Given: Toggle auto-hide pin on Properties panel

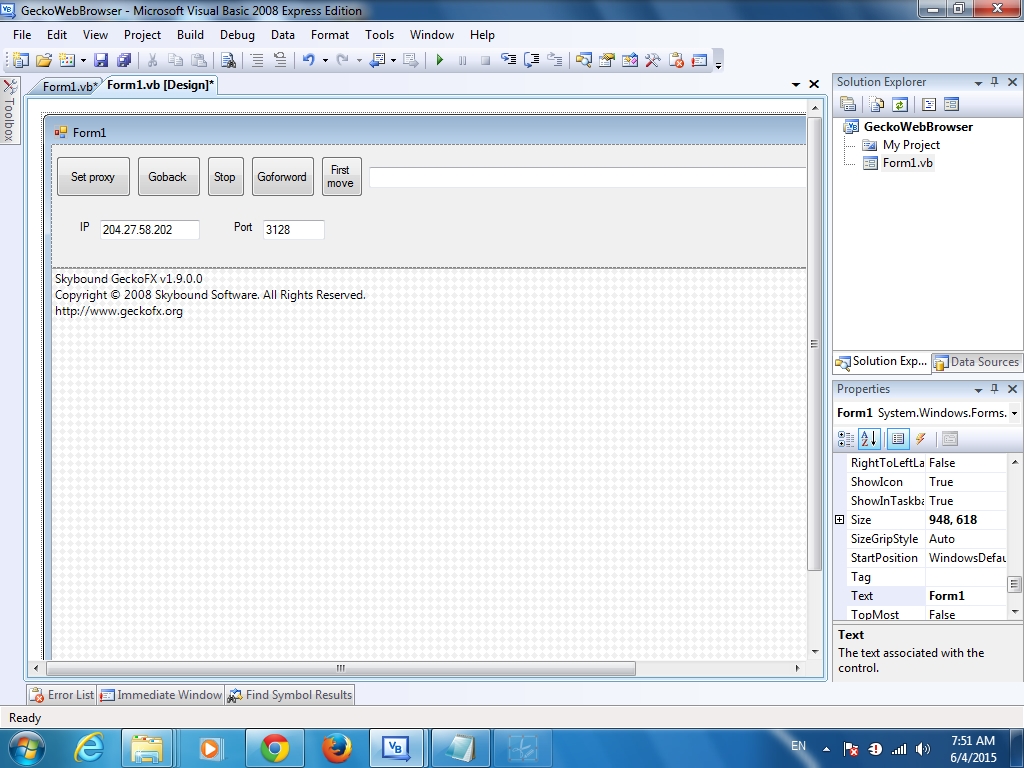Looking at the screenshot, I should coord(995,389).
